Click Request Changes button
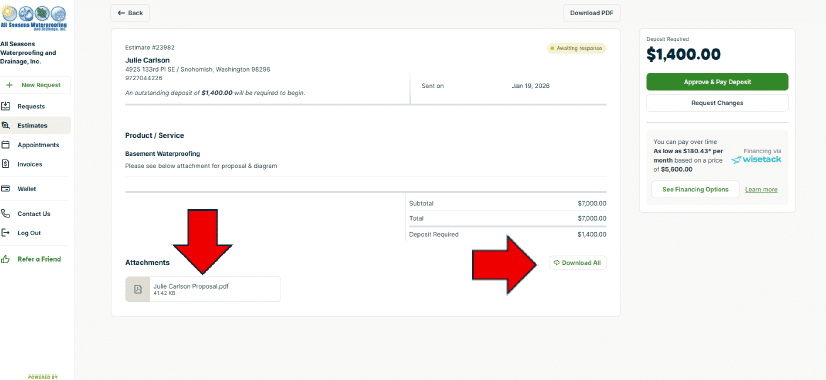 [717, 103]
